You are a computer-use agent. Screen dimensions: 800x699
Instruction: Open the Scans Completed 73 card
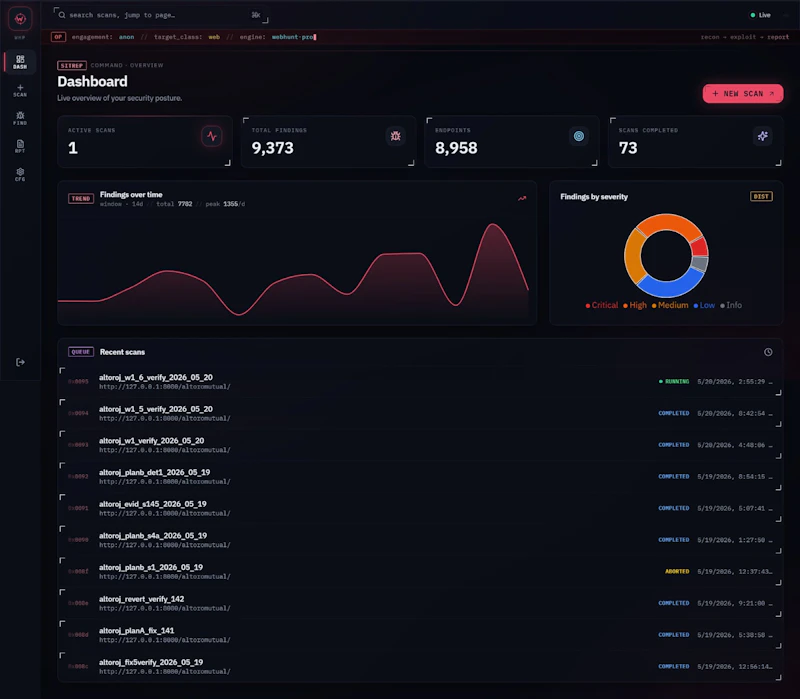pyautogui.click(x=695, y=142)
